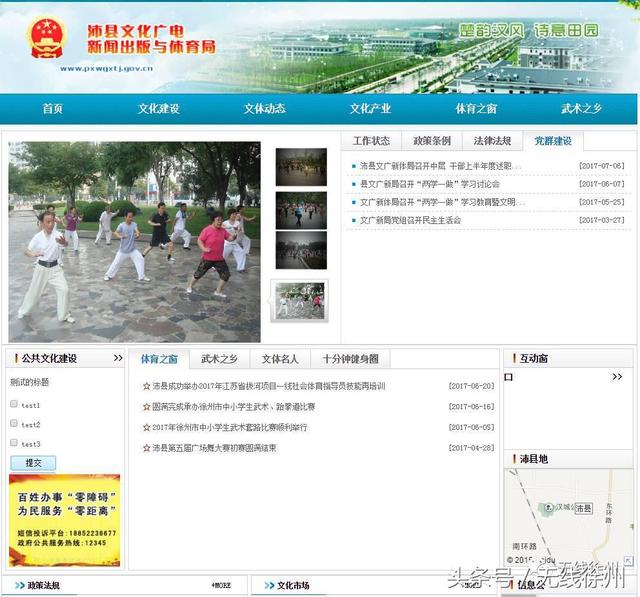
Task: Open 2017年徐州市中小学生武术套路比赛 article
Action: click(229, 428)
